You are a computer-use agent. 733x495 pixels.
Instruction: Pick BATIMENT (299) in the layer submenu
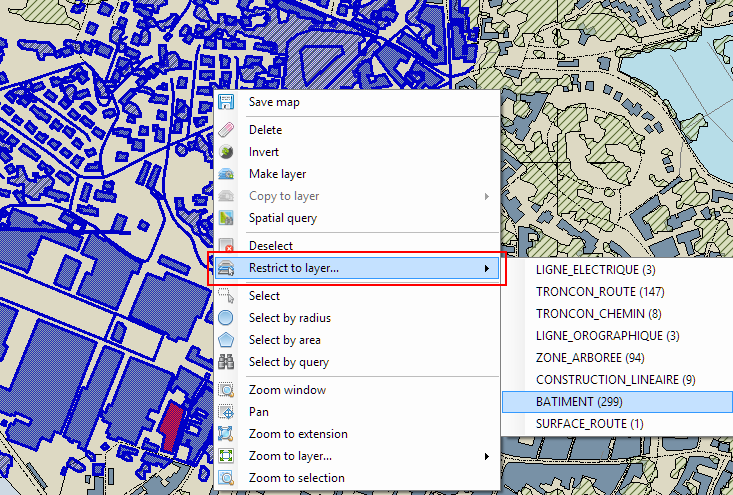coord(578,401)
